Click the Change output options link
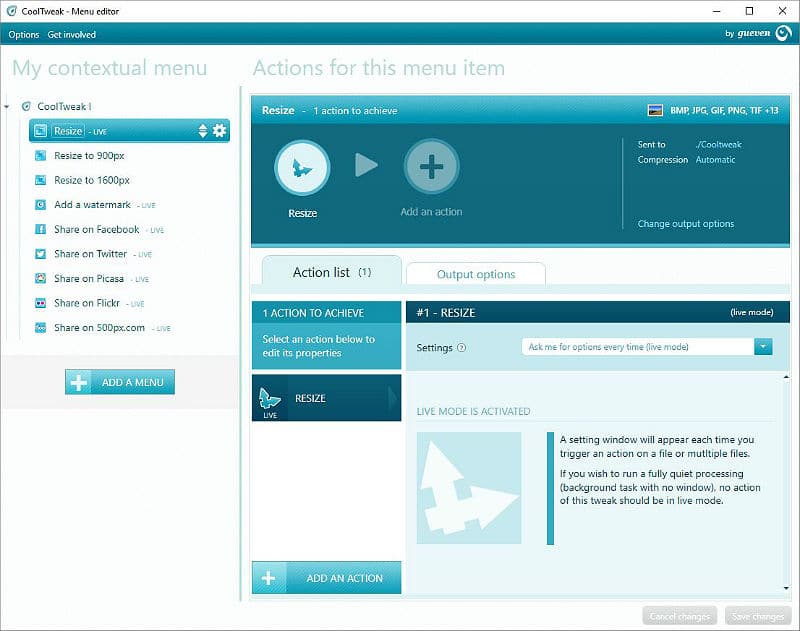 click(686, 223)
